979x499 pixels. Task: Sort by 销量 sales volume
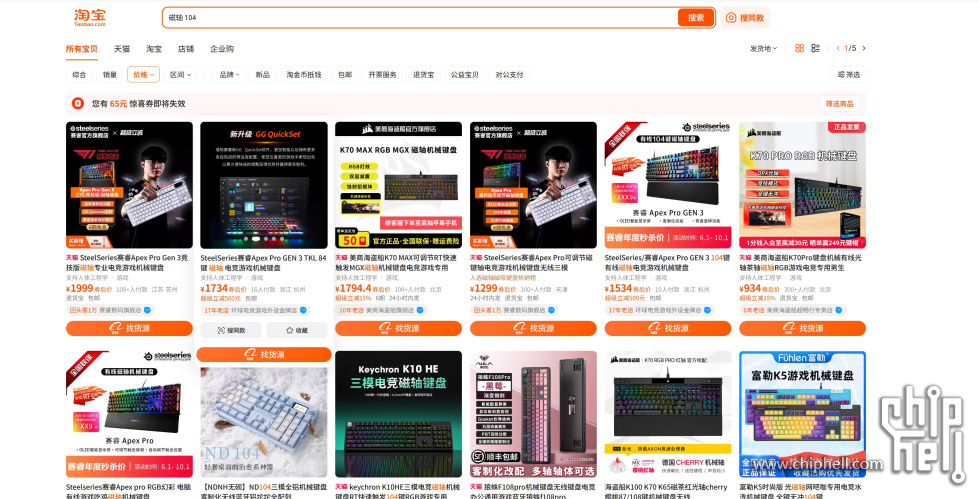pos(110,74)
